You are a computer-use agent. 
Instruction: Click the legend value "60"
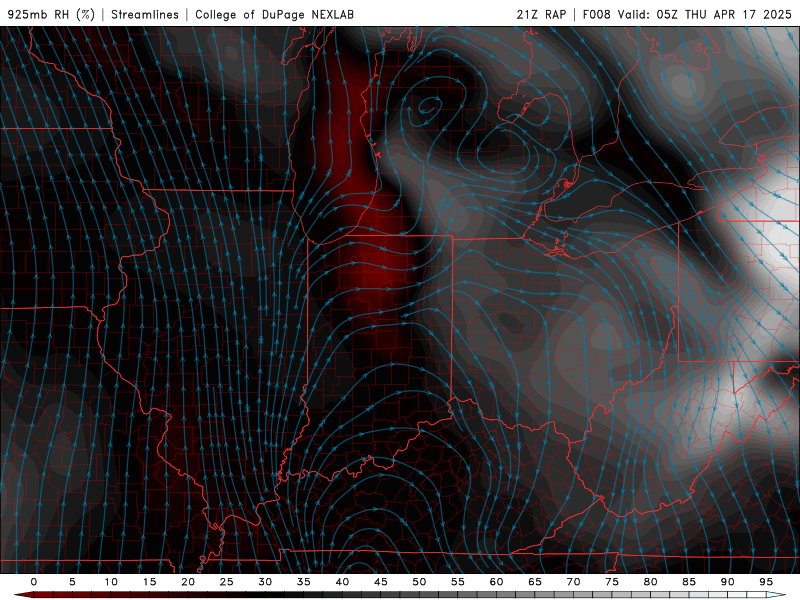coord(496,582)
